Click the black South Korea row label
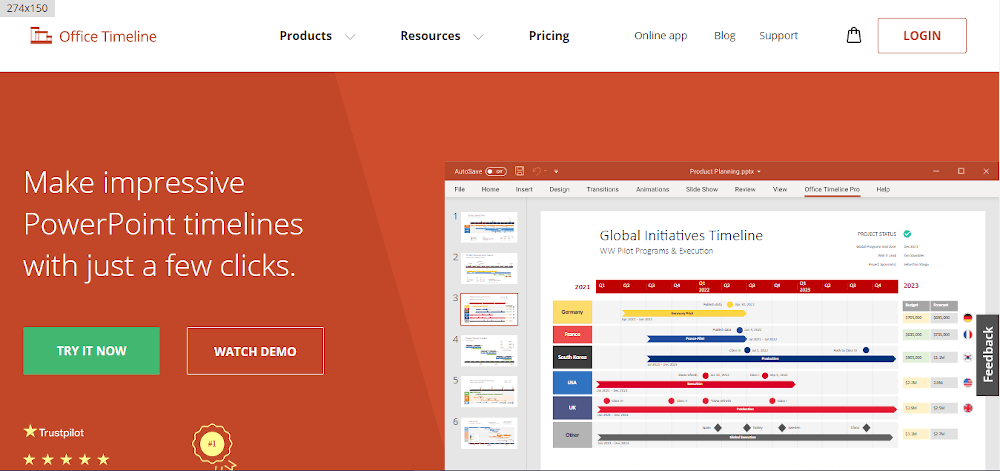The height and width of the screenshot is (471, 1000). (x=572, y=357)
